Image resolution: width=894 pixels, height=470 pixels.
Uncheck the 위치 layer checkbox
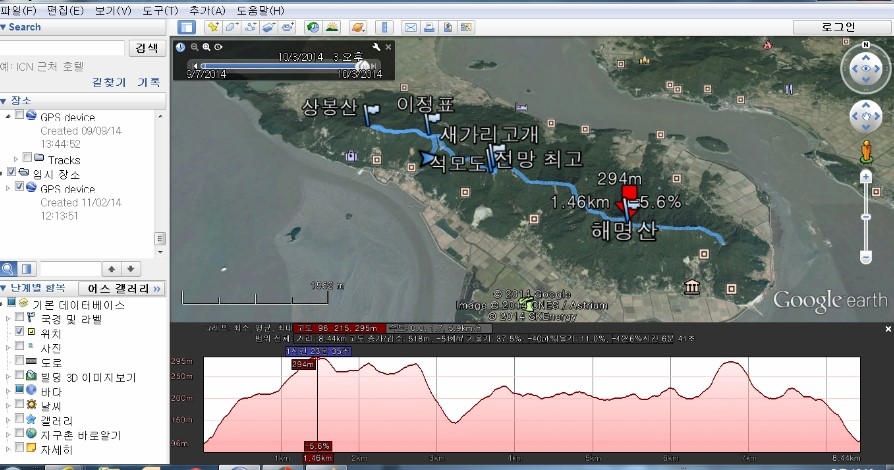[x=19, y=331]
